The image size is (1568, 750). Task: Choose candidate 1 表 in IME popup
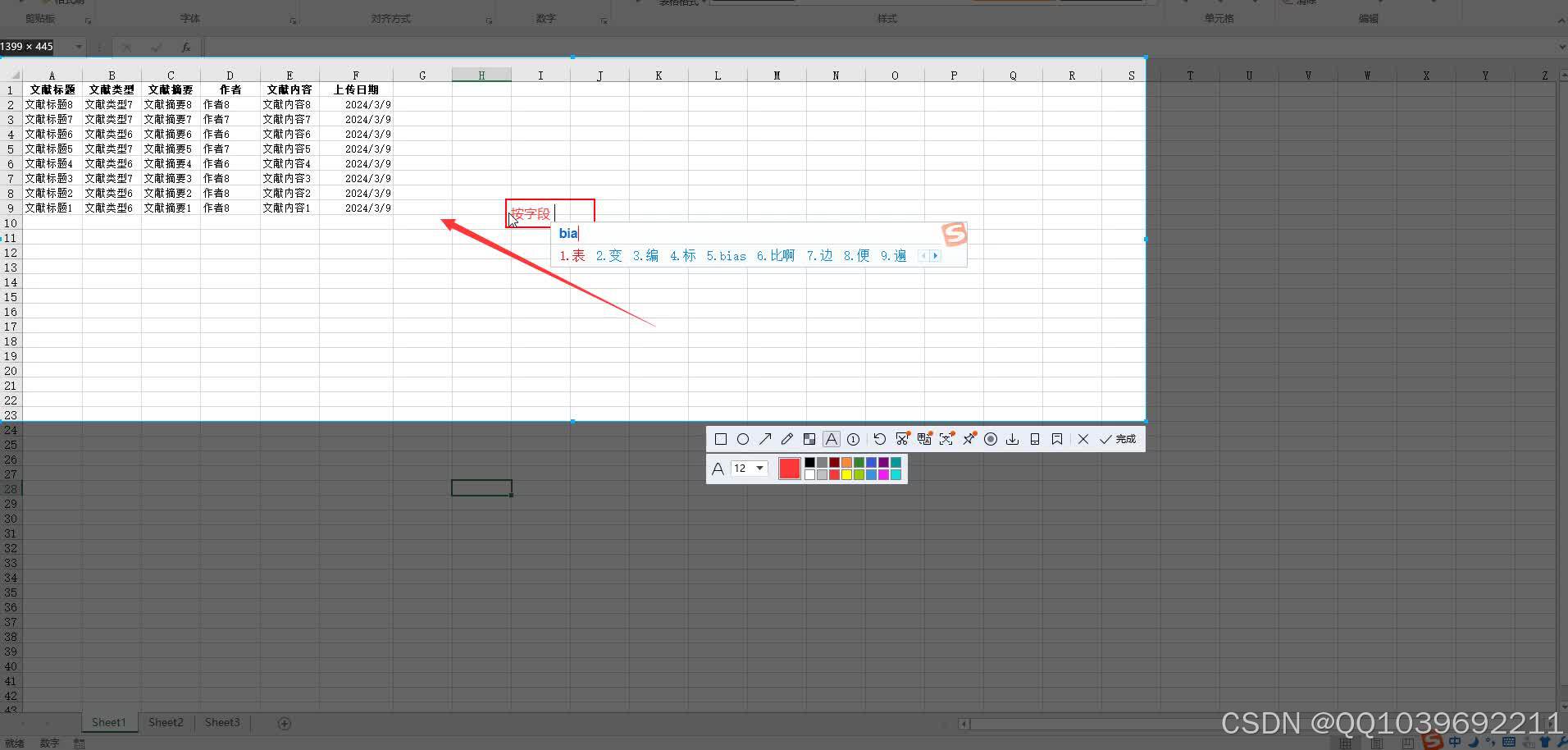(x=572, y=256)
